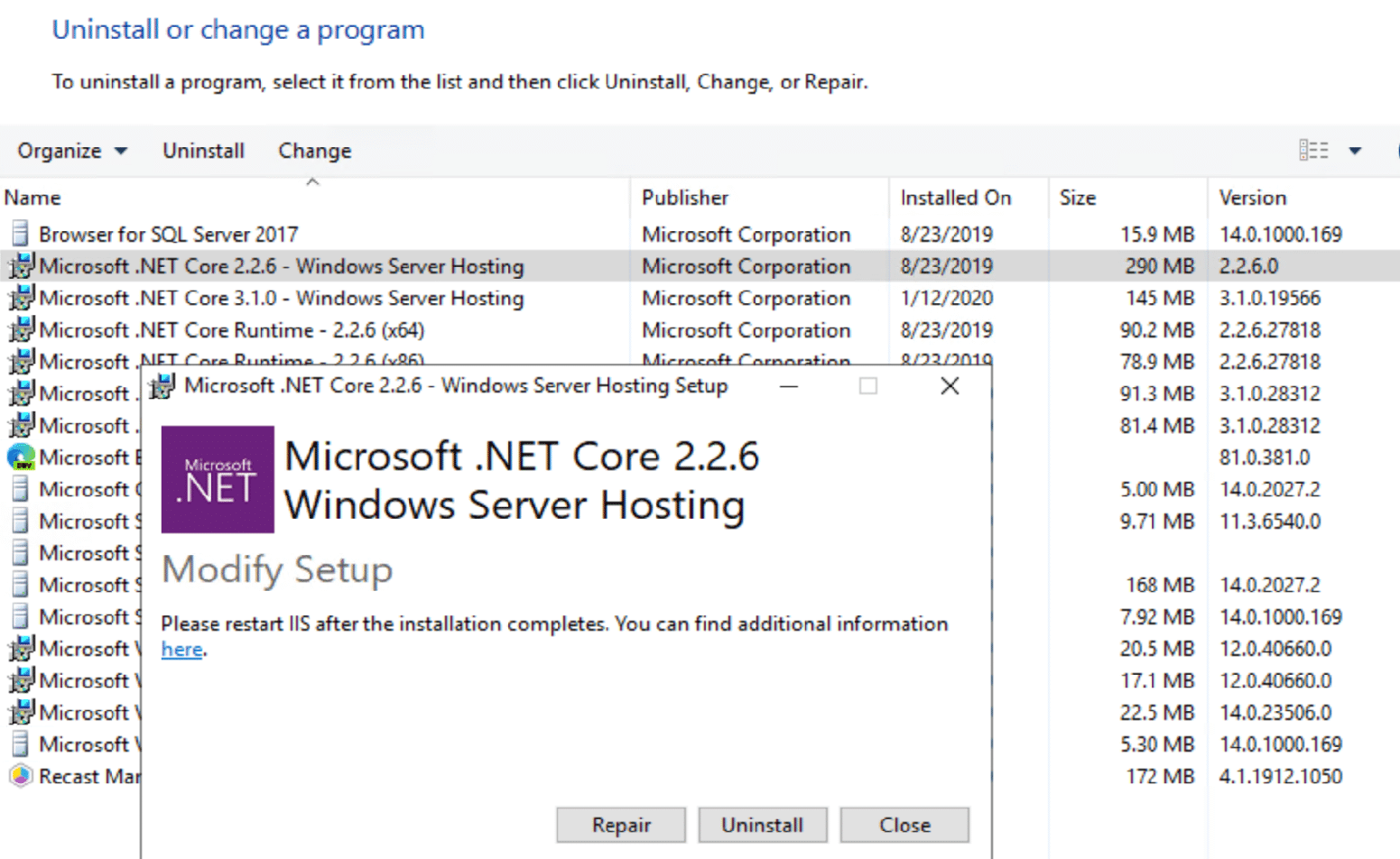Click Change in the toolbar
Image resolution: width=1400 pixels, height=859 pixels.
(315, 151)
